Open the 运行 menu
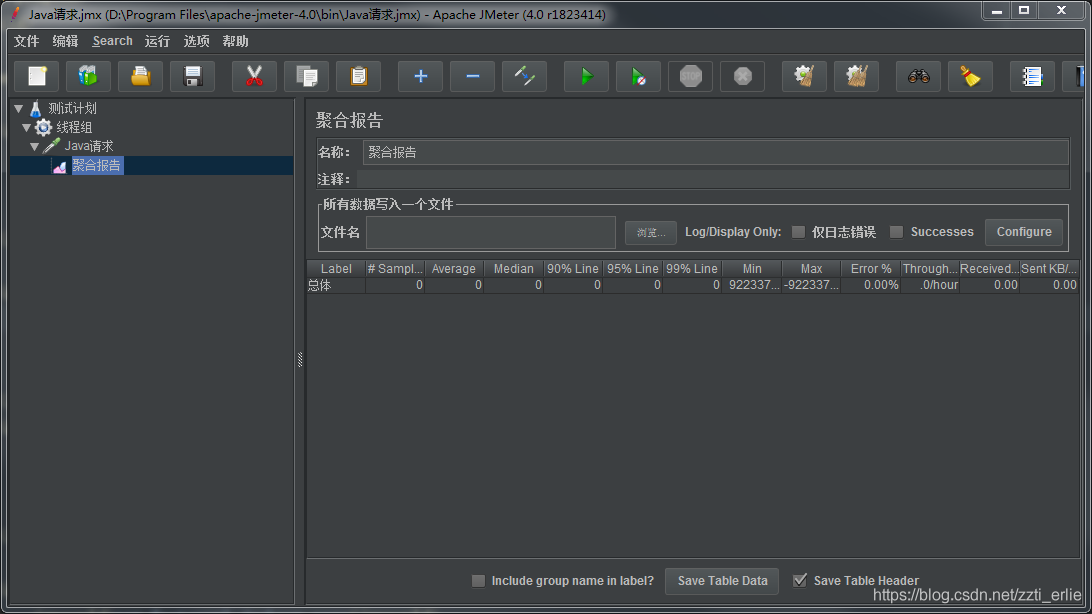Image resolution: width=1092 pixels, height=614 pixels. (157, 41)
